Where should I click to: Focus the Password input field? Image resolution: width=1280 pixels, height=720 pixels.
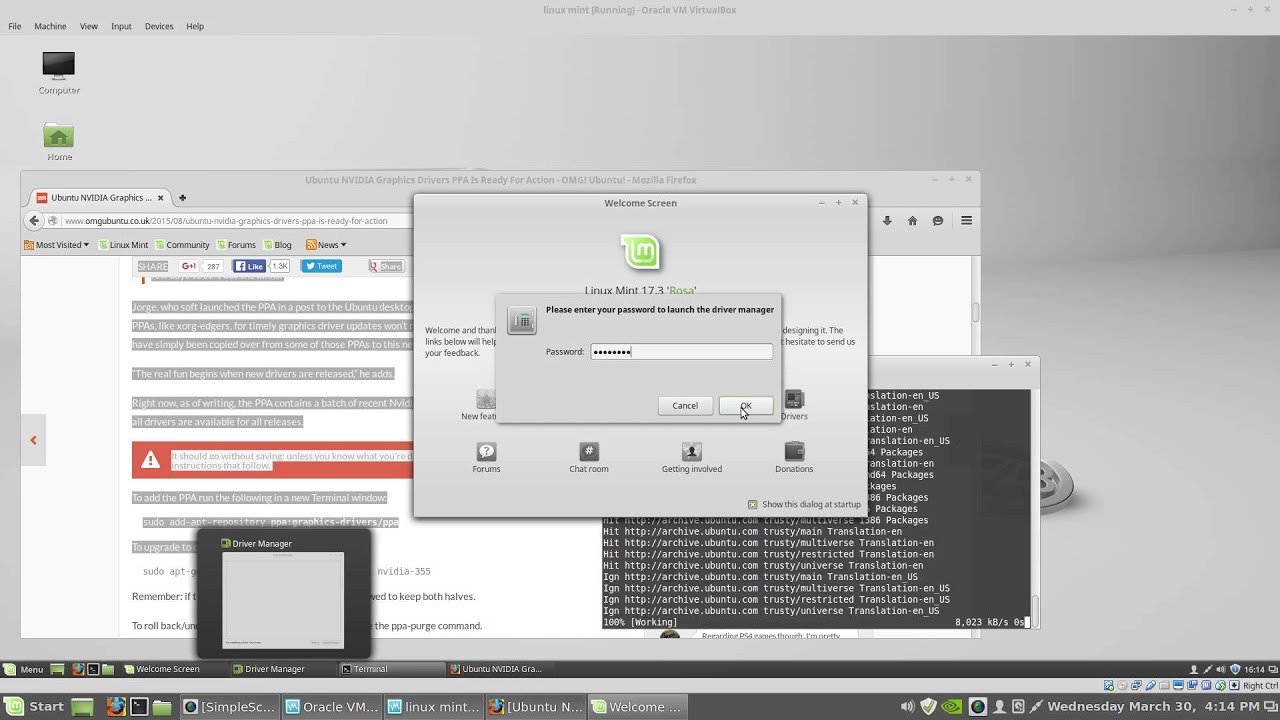click(x=681, y=351)
